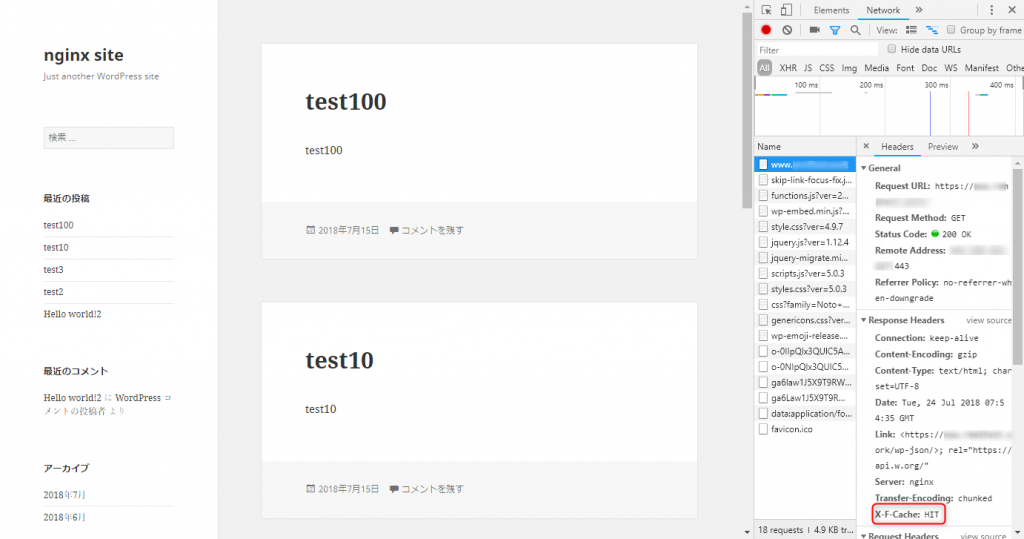This screenshot has width=1024, height=539.
Task: Collapse the General headers section
Action: [864, 168]
